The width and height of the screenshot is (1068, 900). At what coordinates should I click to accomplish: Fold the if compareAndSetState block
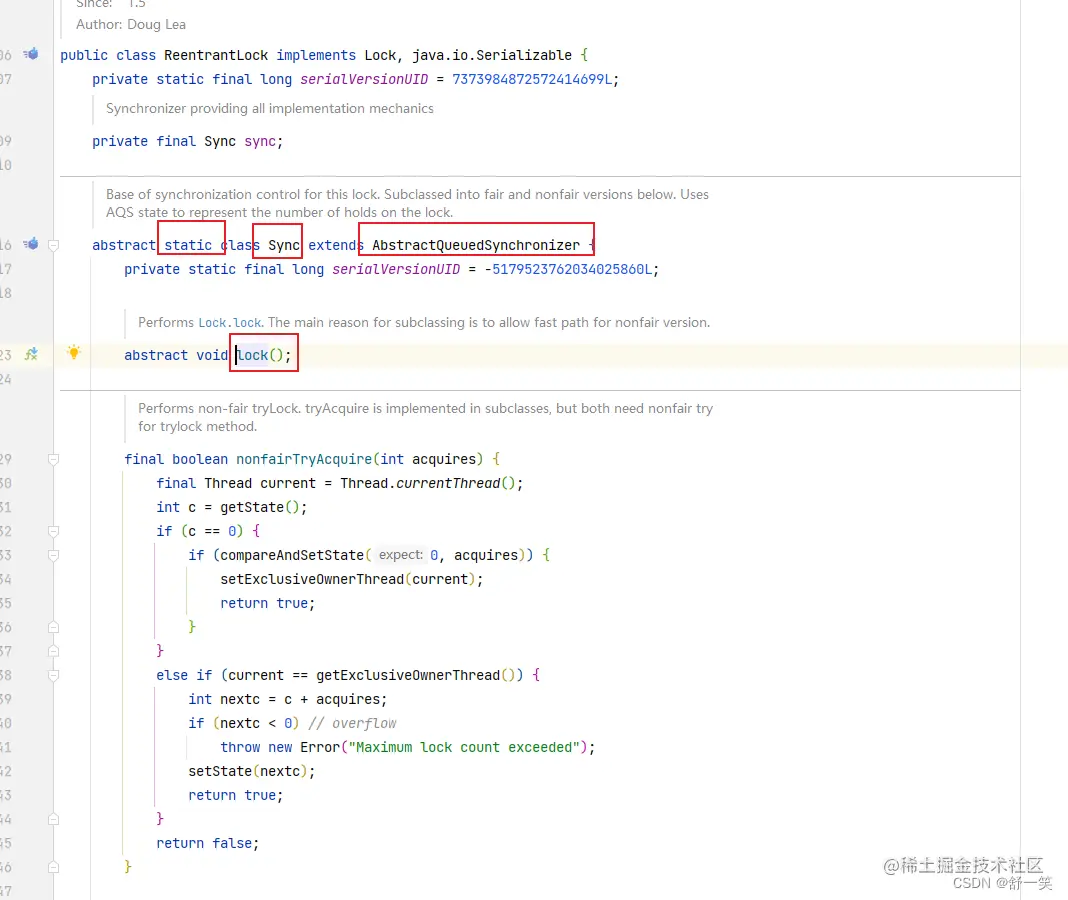tap(53, 555)
